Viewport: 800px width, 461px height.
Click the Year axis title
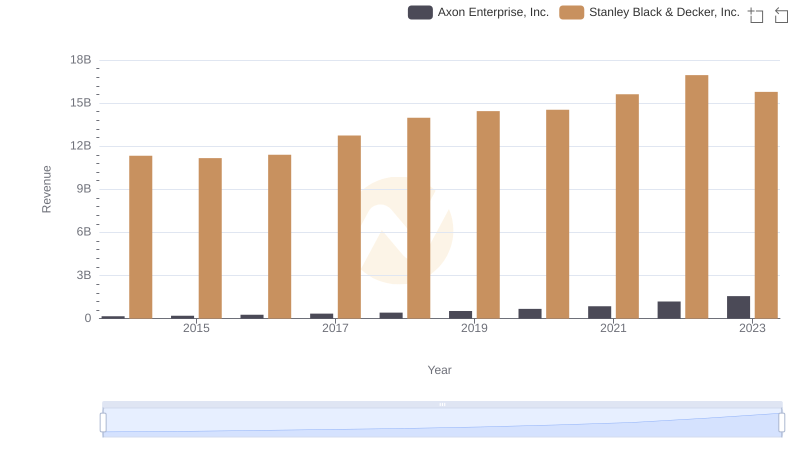pos(439,370)
